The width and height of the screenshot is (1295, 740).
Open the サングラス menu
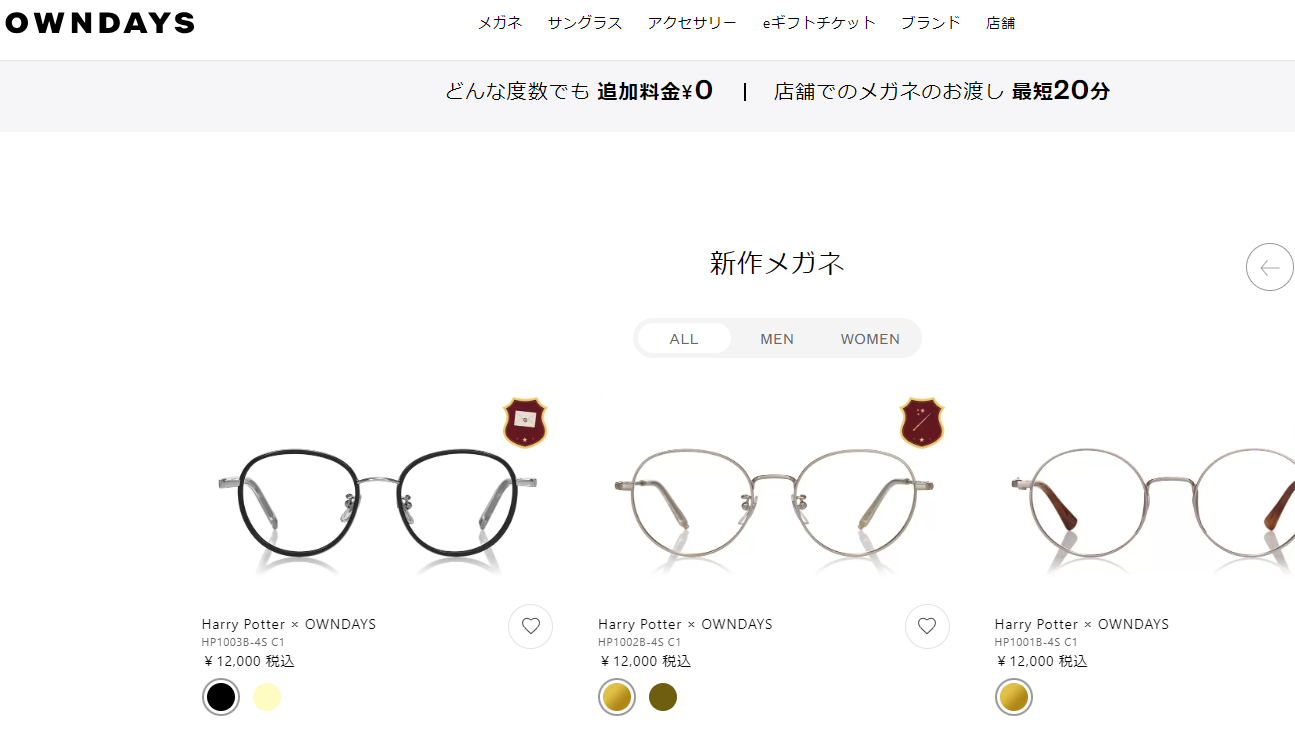point(585,23)
